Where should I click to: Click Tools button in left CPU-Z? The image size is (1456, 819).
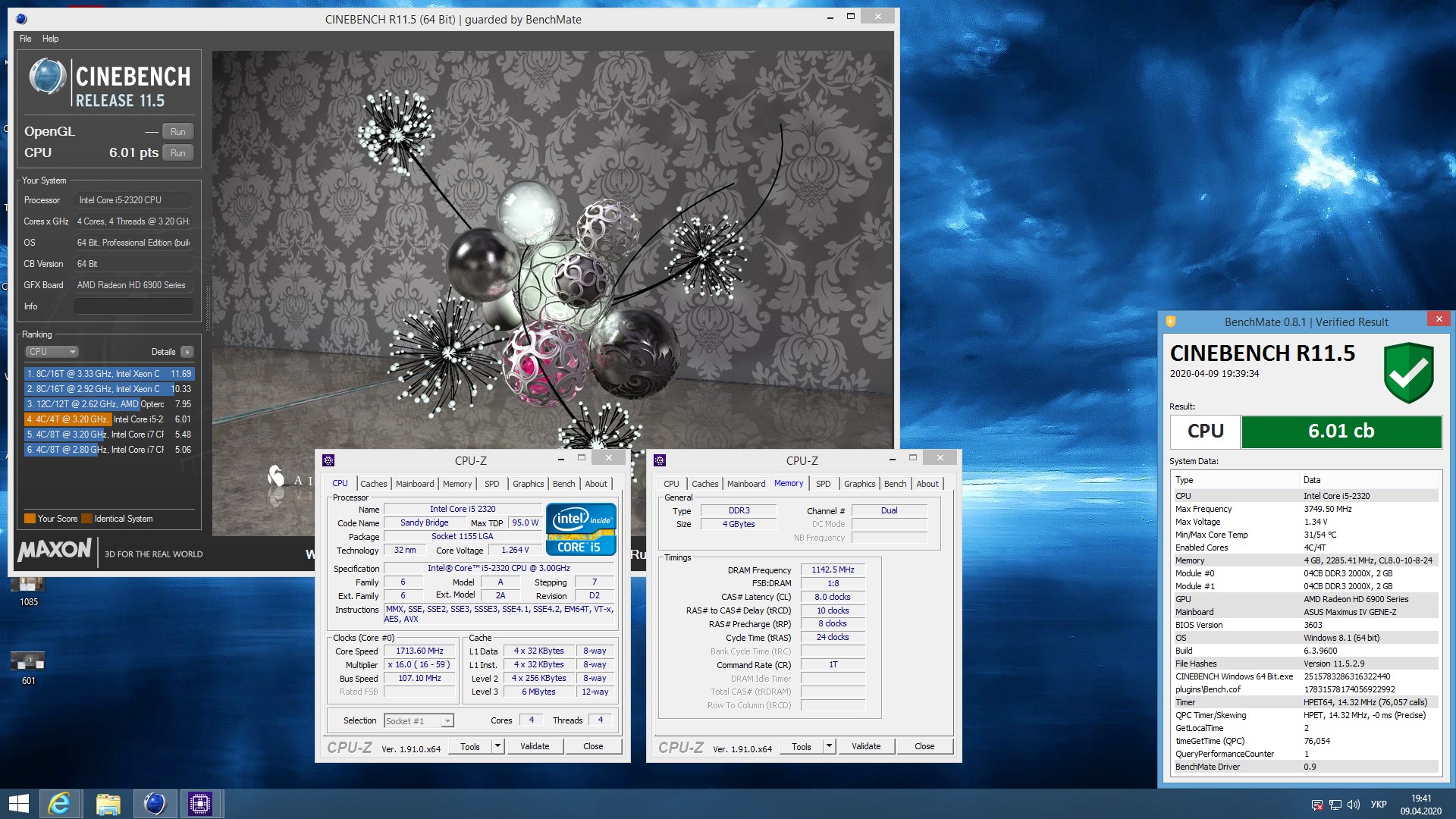tap(470, 747)
